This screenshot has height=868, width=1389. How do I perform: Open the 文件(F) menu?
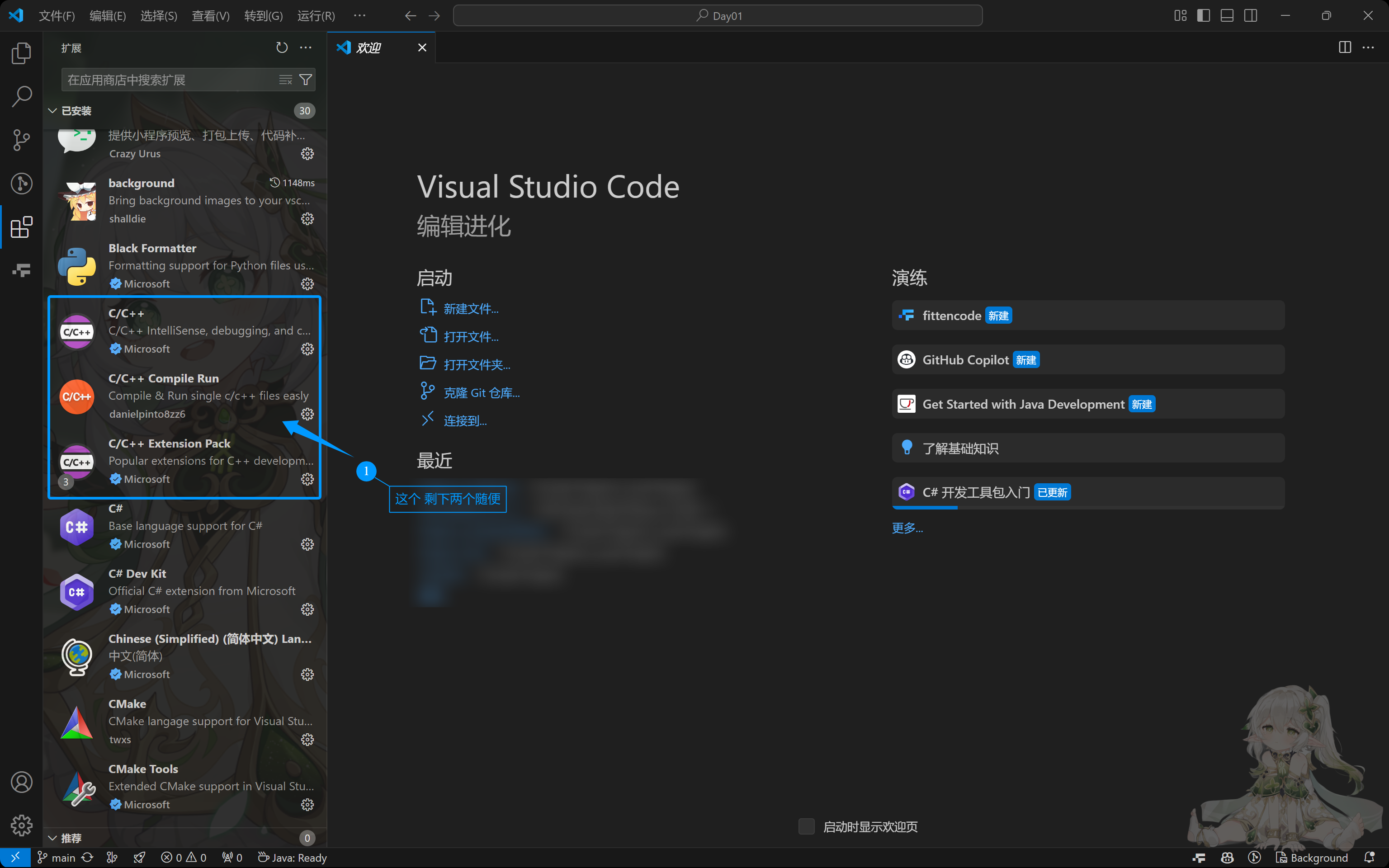point(57,15)
